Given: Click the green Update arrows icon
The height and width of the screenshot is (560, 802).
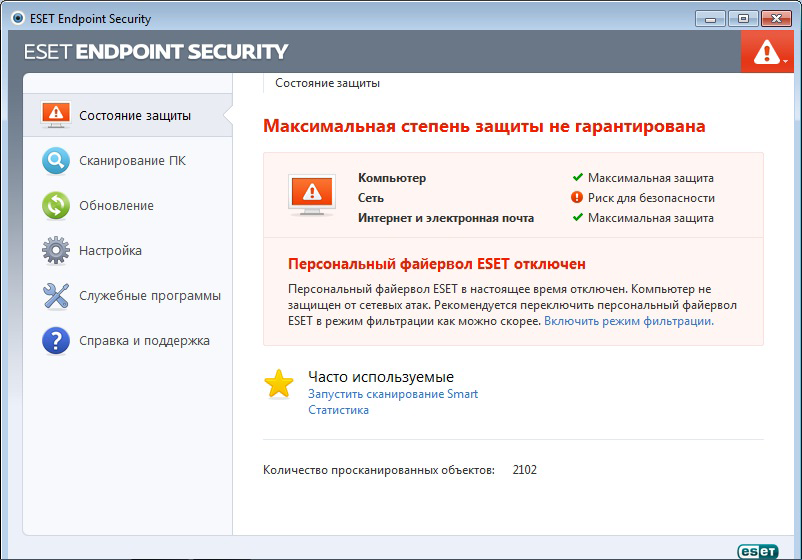Looking at the screenshot, I should click(x=56, y=205).
